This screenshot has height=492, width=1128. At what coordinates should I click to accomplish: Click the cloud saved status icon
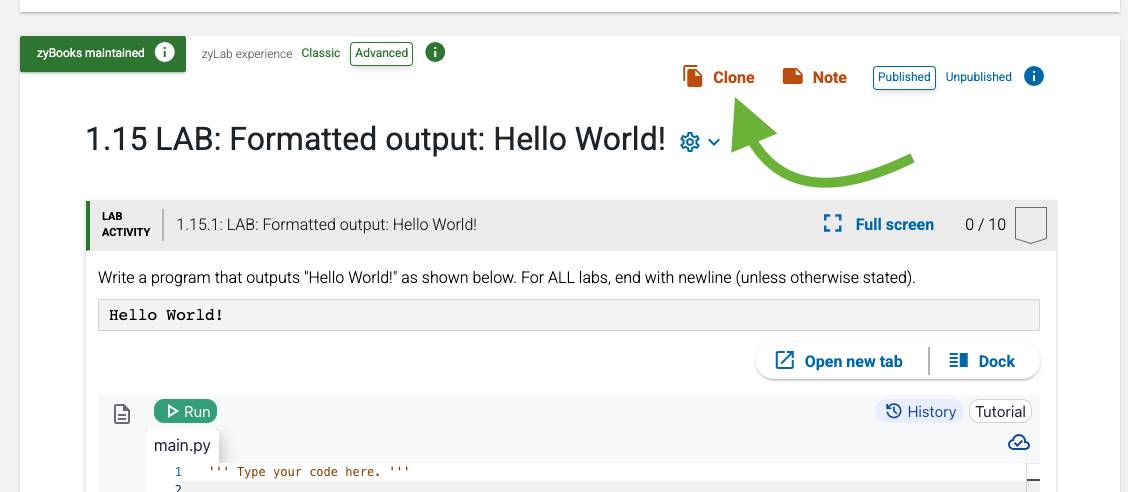pyautogui.click(x=1019, y=442)
